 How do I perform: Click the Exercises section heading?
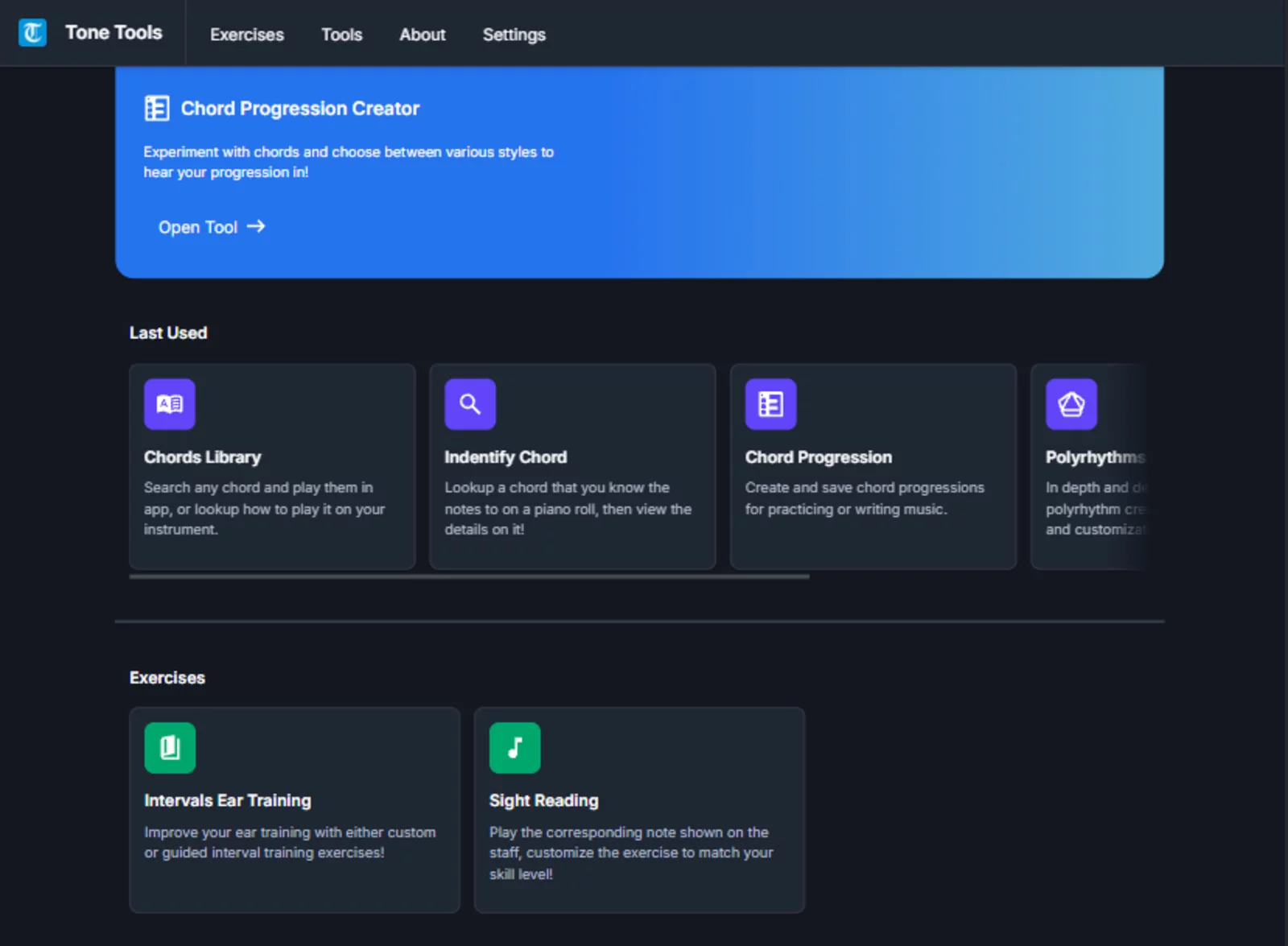[167, 678]
